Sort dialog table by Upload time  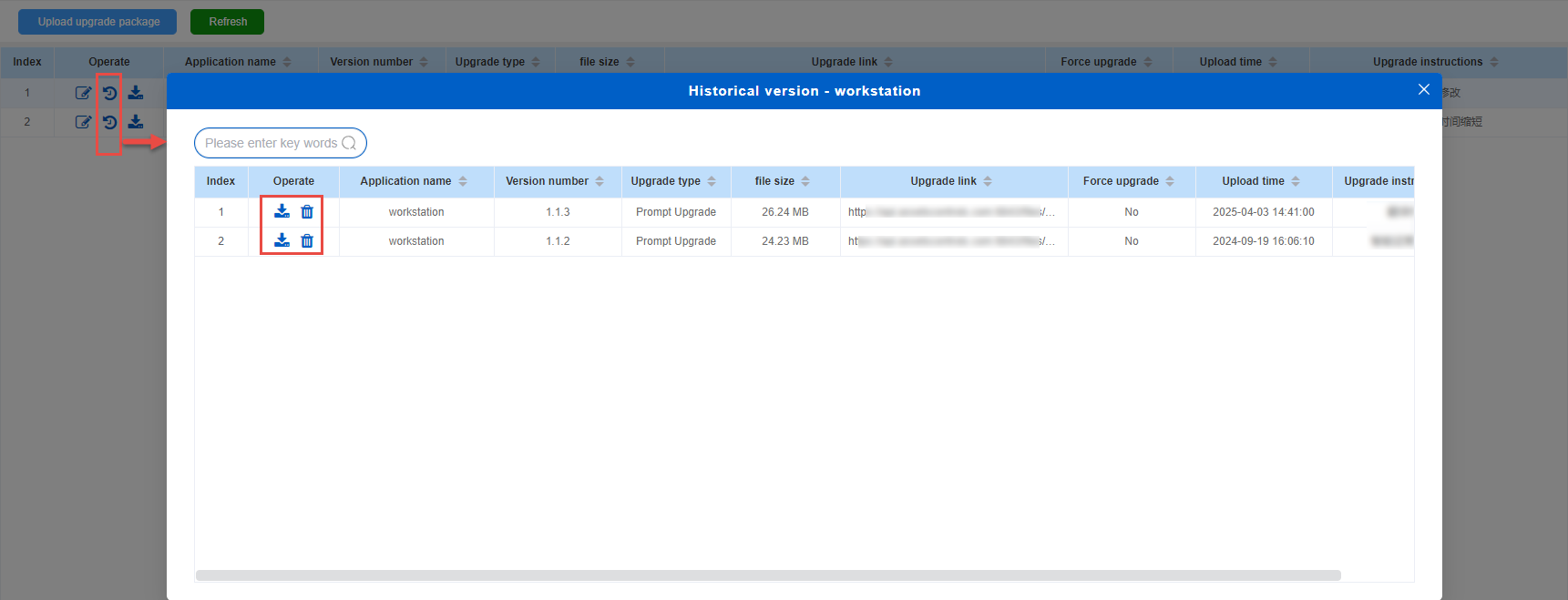tap(1296, 181)
